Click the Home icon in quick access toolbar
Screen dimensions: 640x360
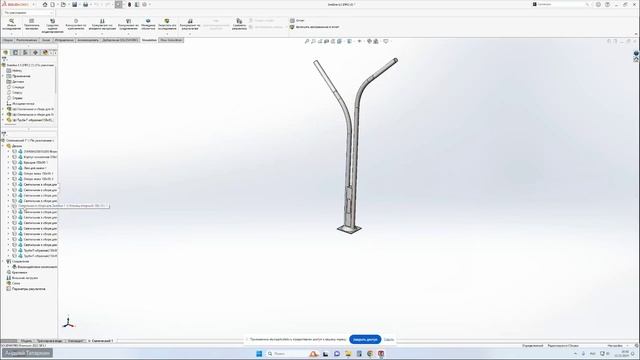[45, 4]
